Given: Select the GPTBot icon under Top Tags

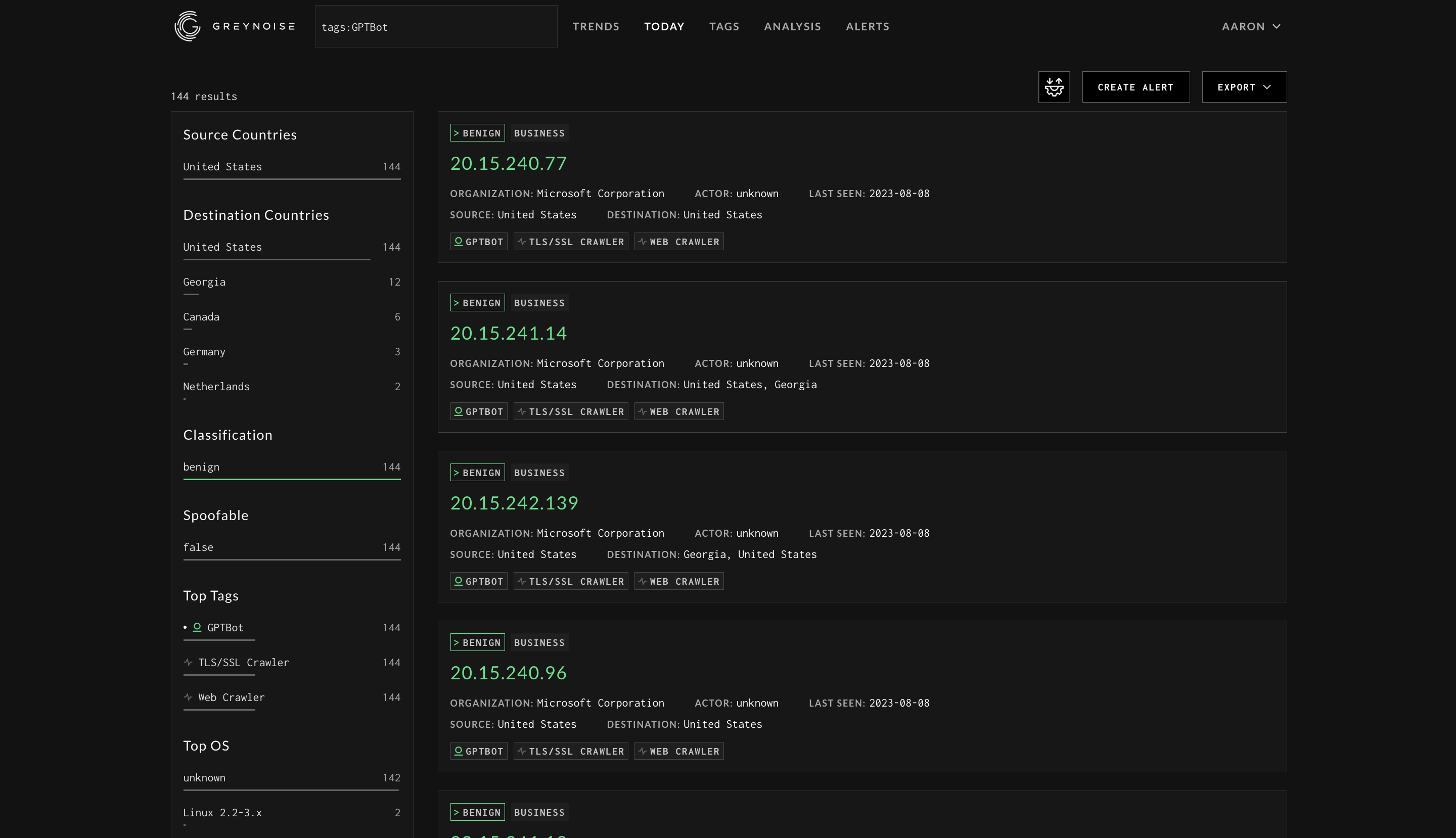Looking at the screenshot, I should (x=198, y=627).
